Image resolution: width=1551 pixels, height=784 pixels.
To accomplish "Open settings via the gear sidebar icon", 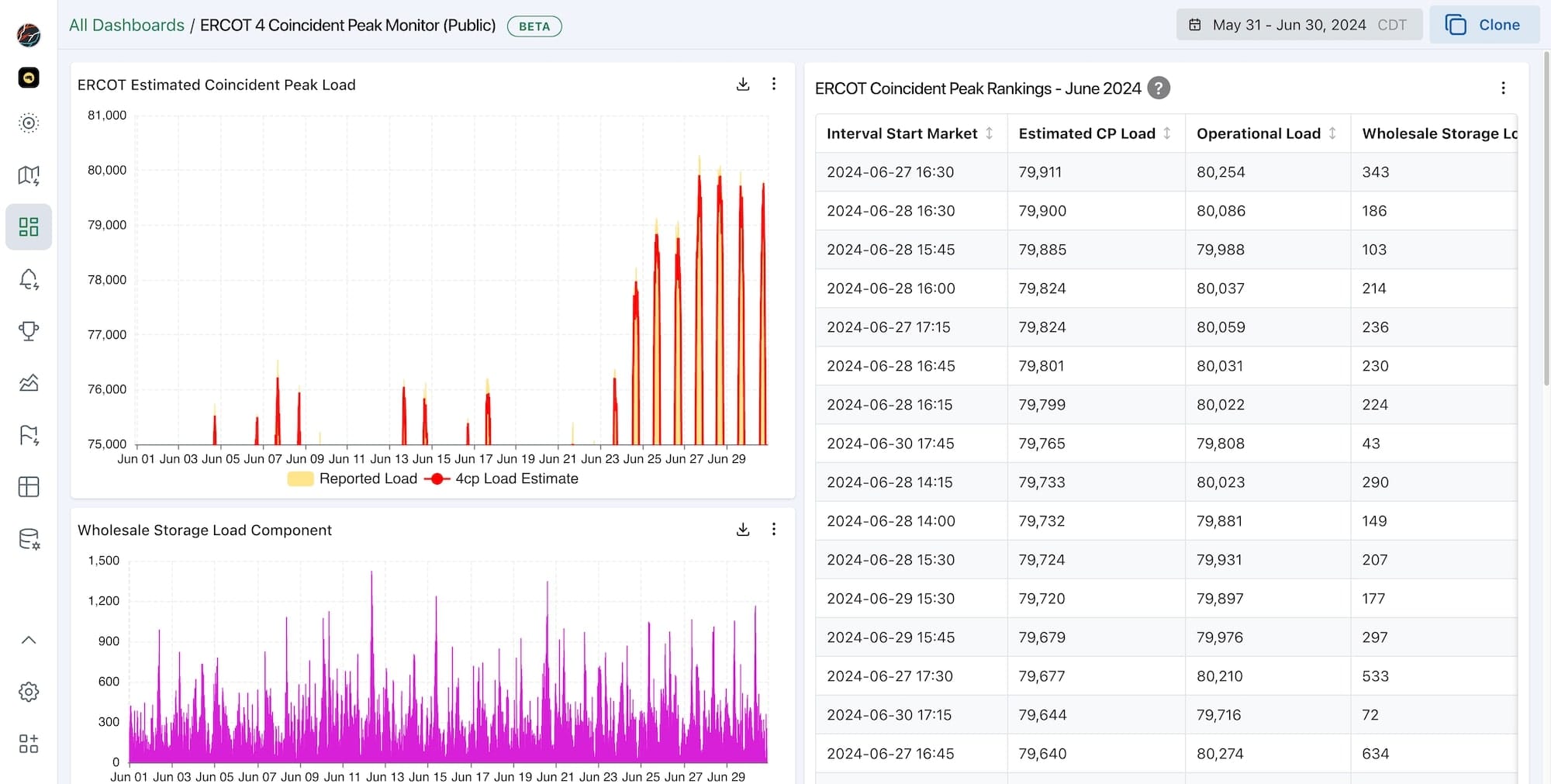I will pos(29,692).
